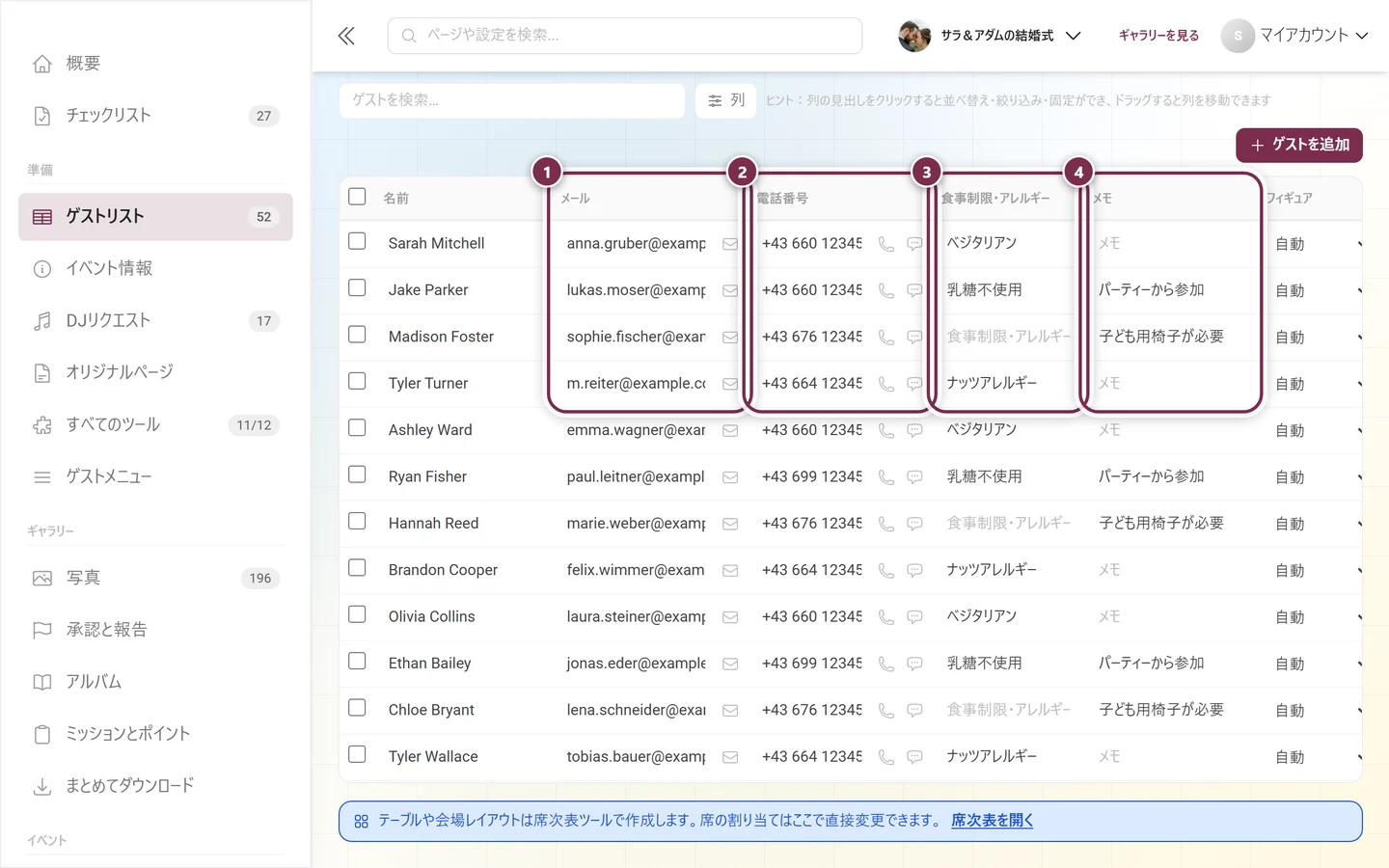1389x868 pixels.
Task: Click the chat bubble icon in Madison Foster's row
Action: 914,338
